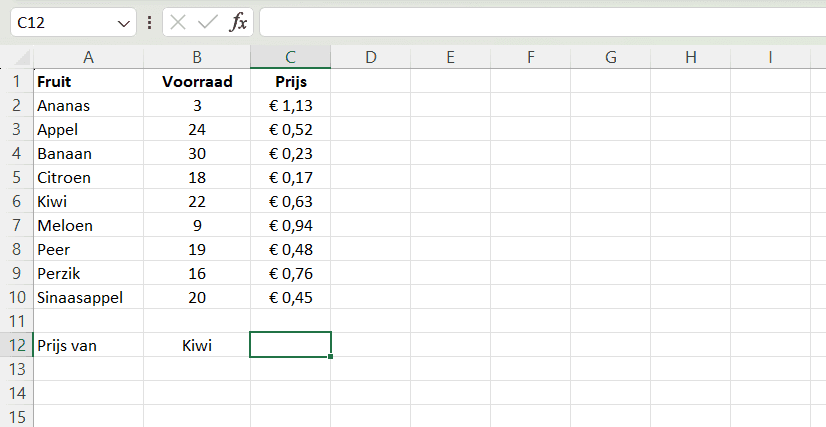Screen dimensions: 826x427
Task: Select column F header
Action: (530, 57)
